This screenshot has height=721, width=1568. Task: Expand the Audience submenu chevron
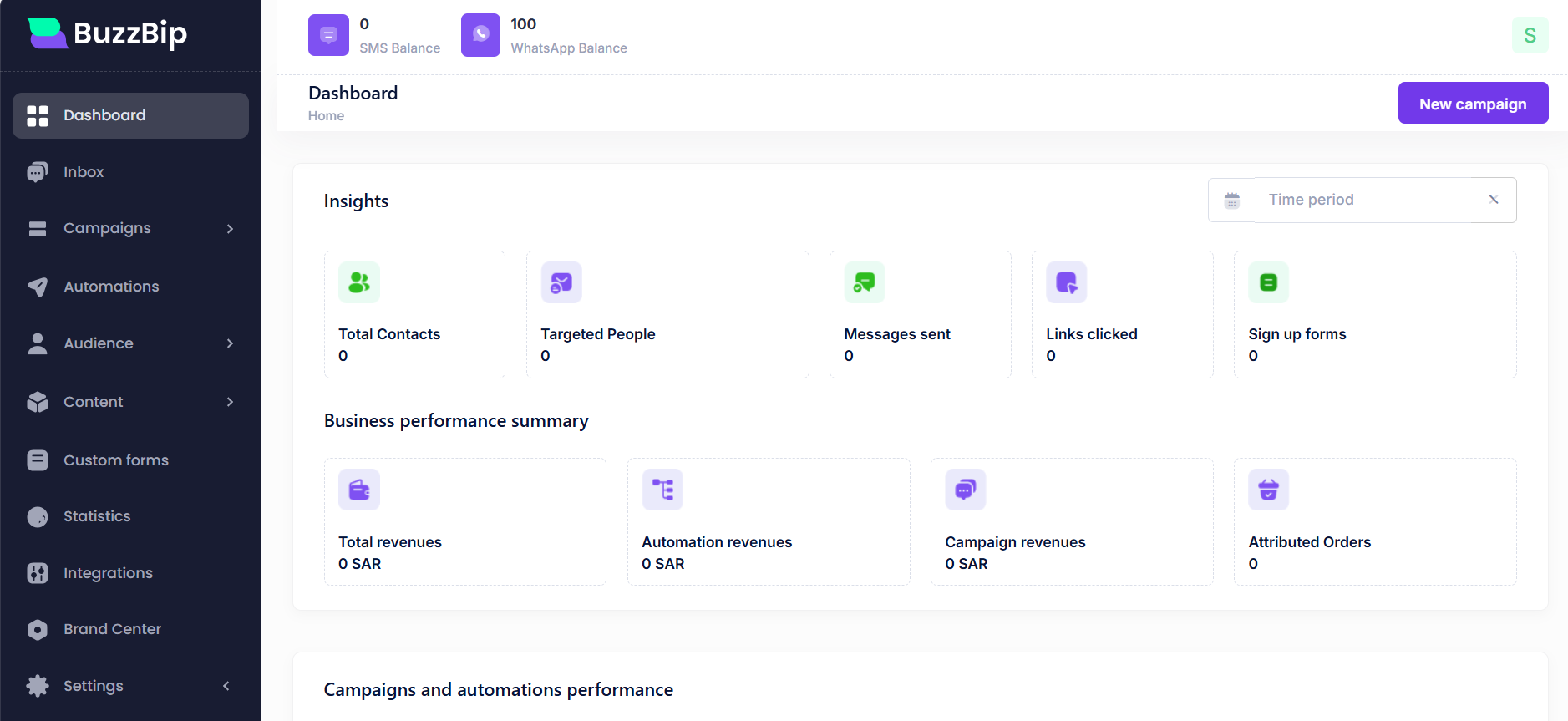230,343
